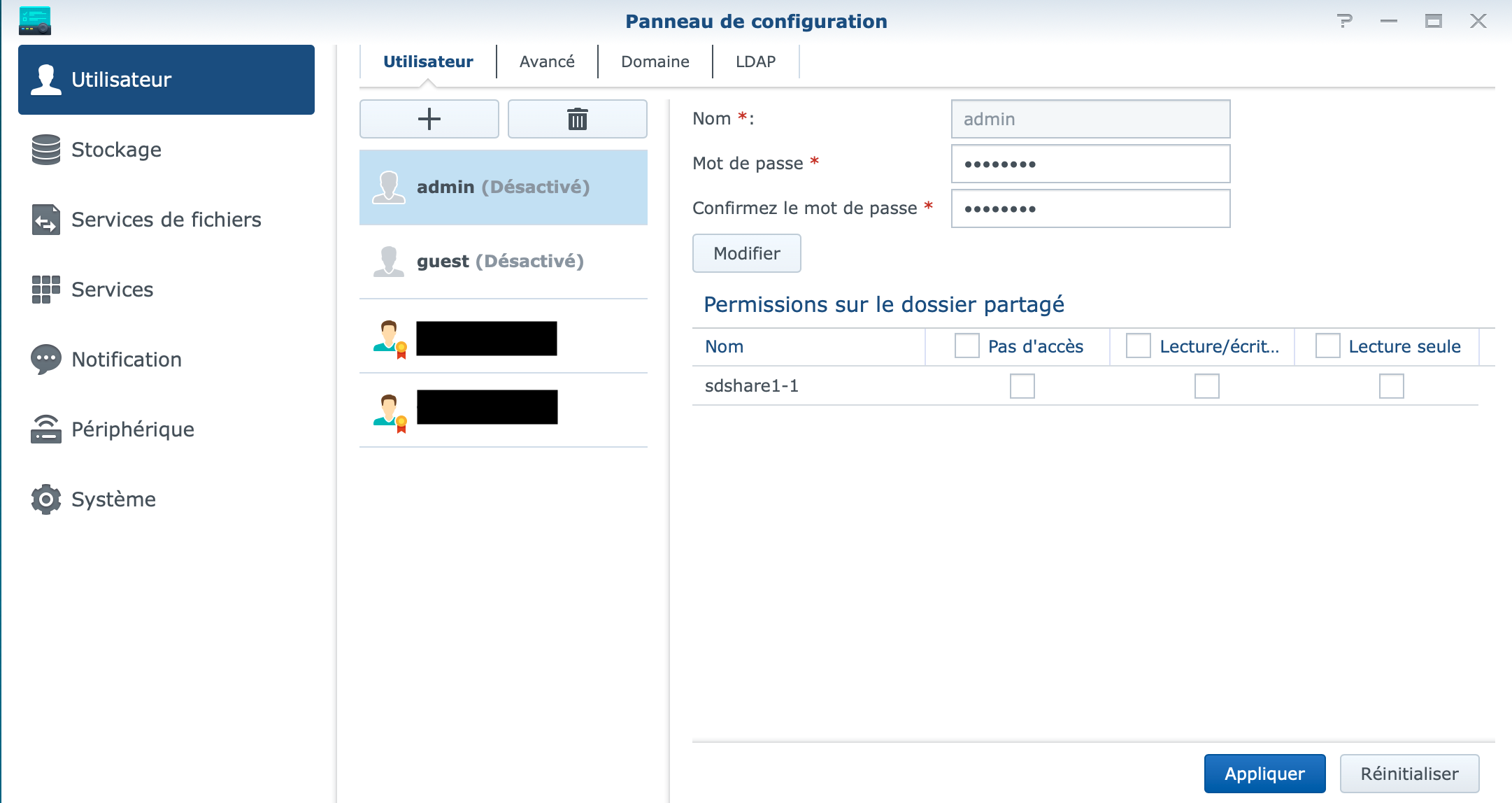Screen dimensions: 1512x803
Task: Check Pas d'accès header checkbox
Action: pos(967,346)
